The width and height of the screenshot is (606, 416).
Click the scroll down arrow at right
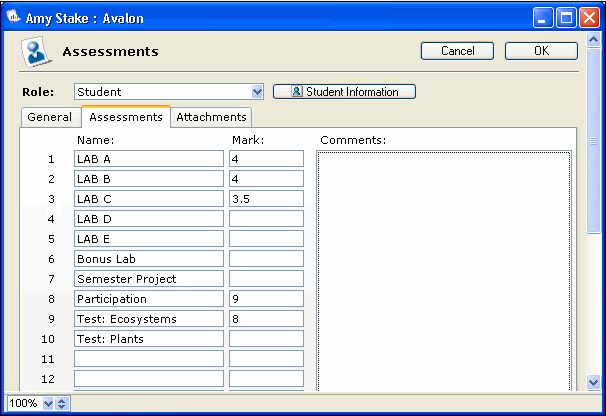pos(594,382)
